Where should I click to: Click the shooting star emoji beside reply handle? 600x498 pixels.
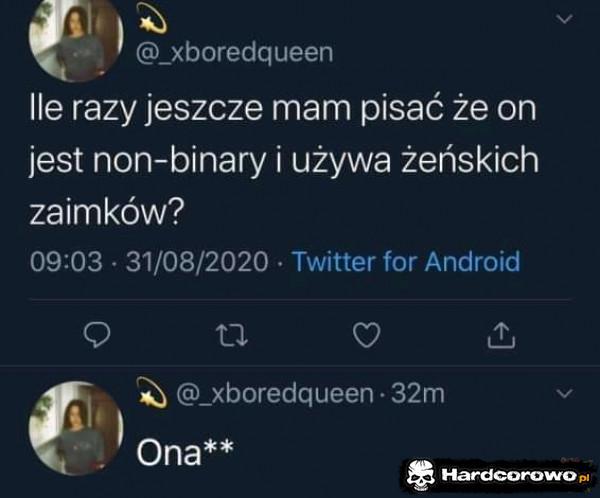click(x=152, y=392)
